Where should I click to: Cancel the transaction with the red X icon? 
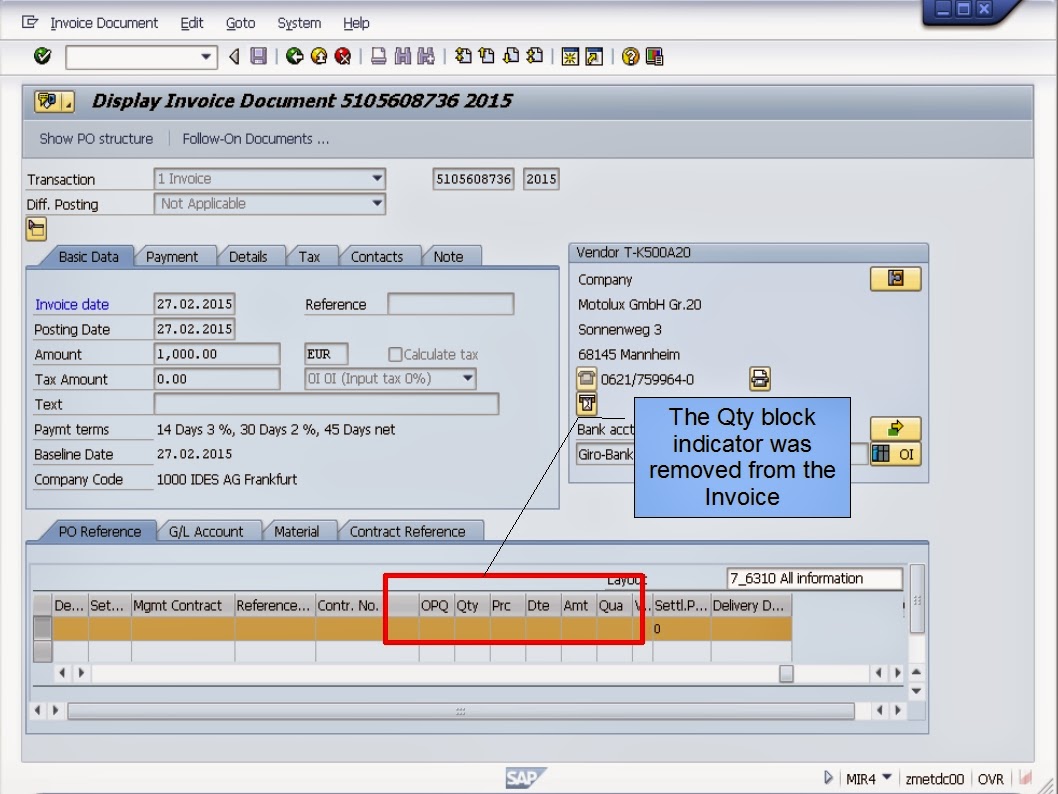click(x=342, y=57)
